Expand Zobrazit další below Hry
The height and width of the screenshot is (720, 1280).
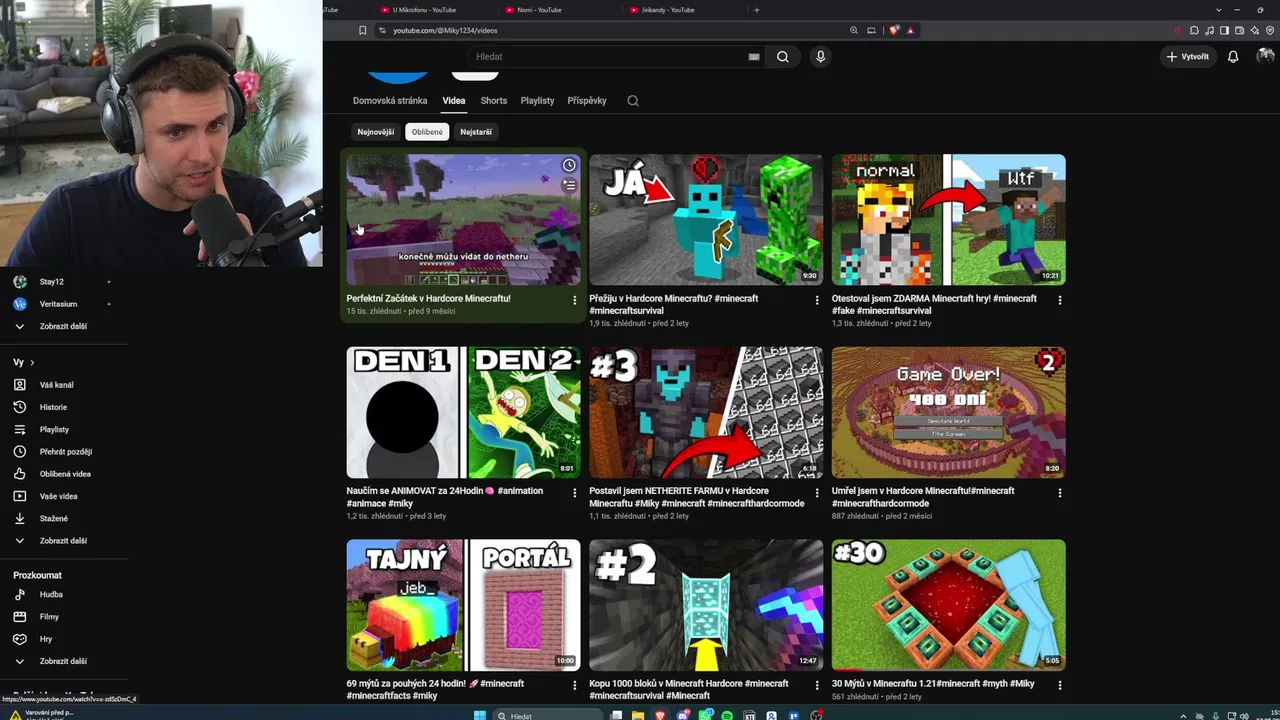64,661
